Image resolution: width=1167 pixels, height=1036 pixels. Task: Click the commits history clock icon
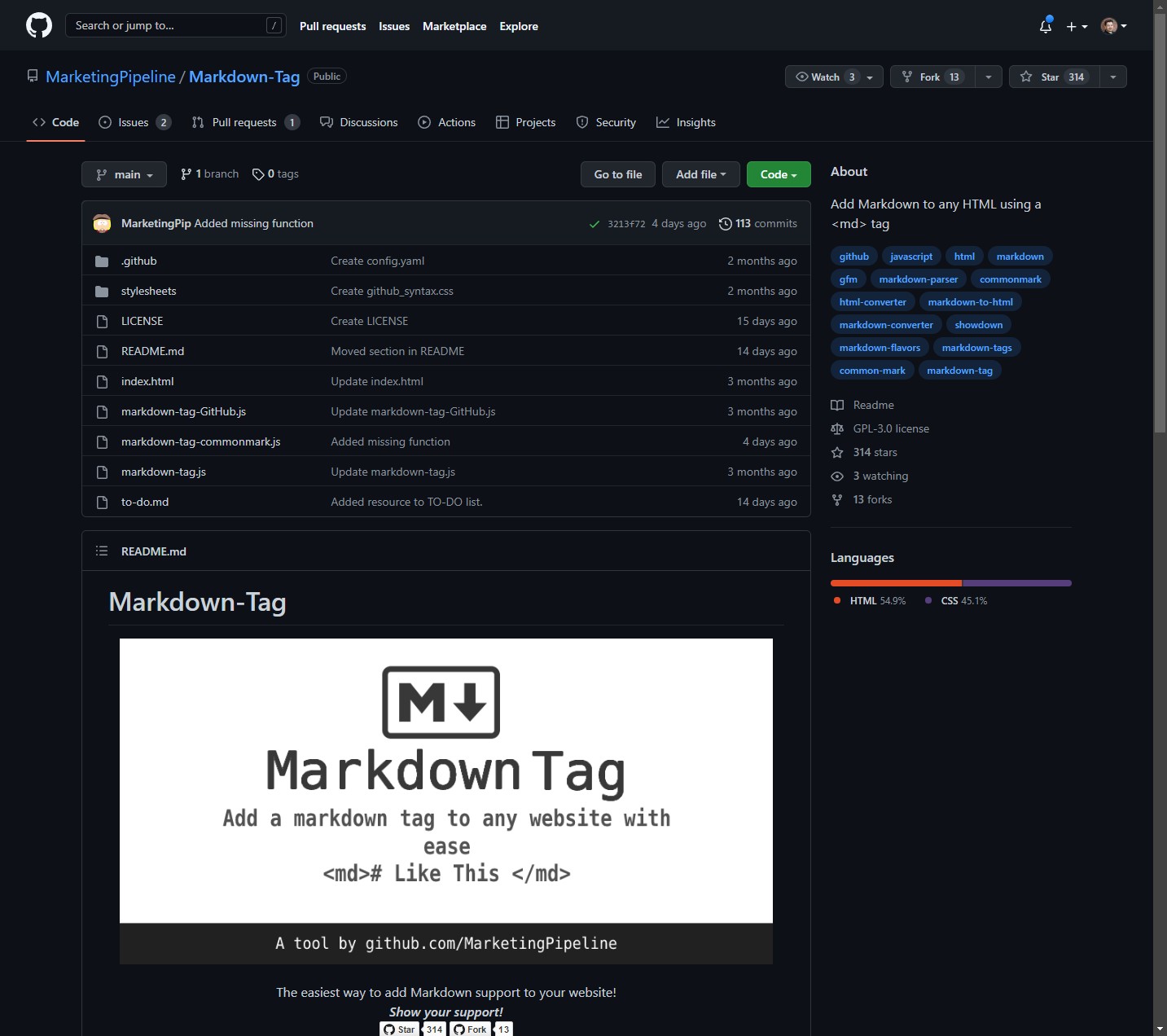725,223
